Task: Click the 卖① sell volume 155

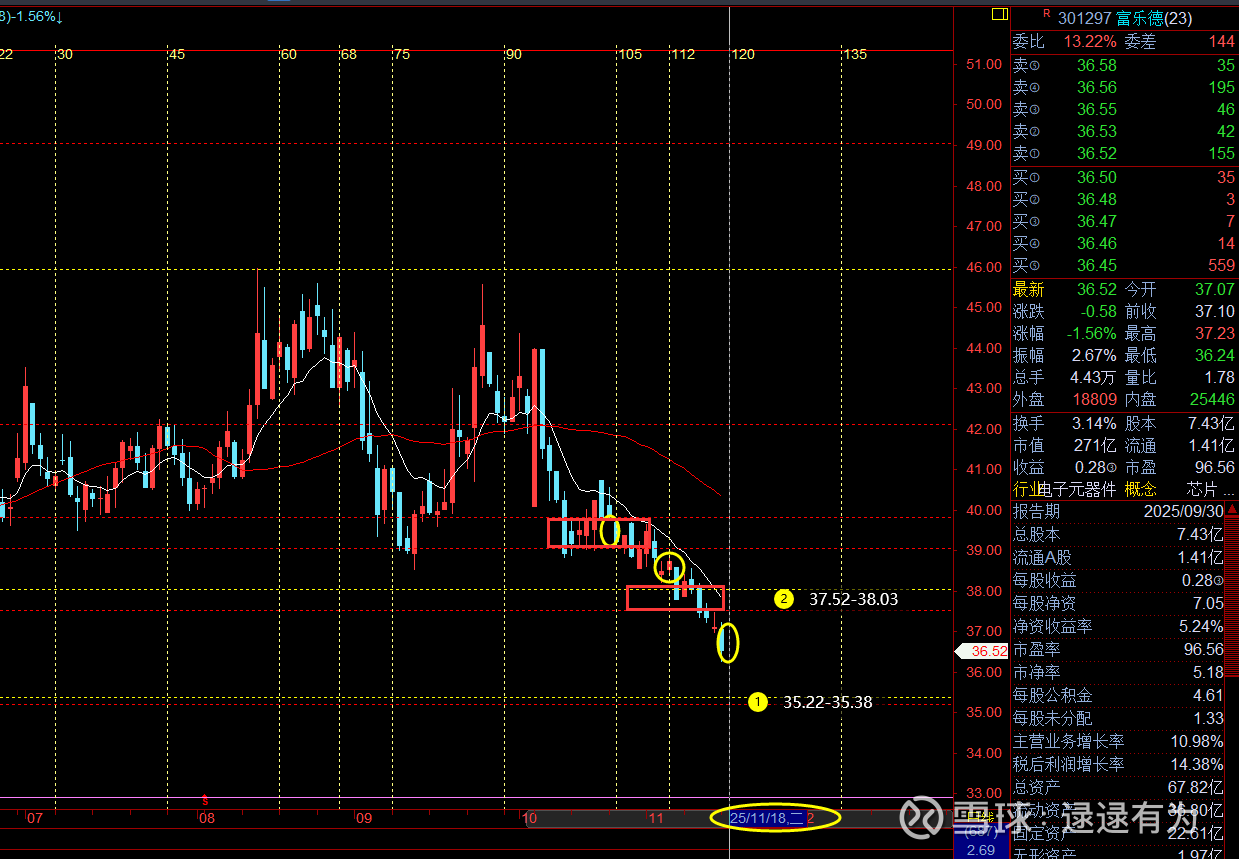Action: tap(1221, 153)
